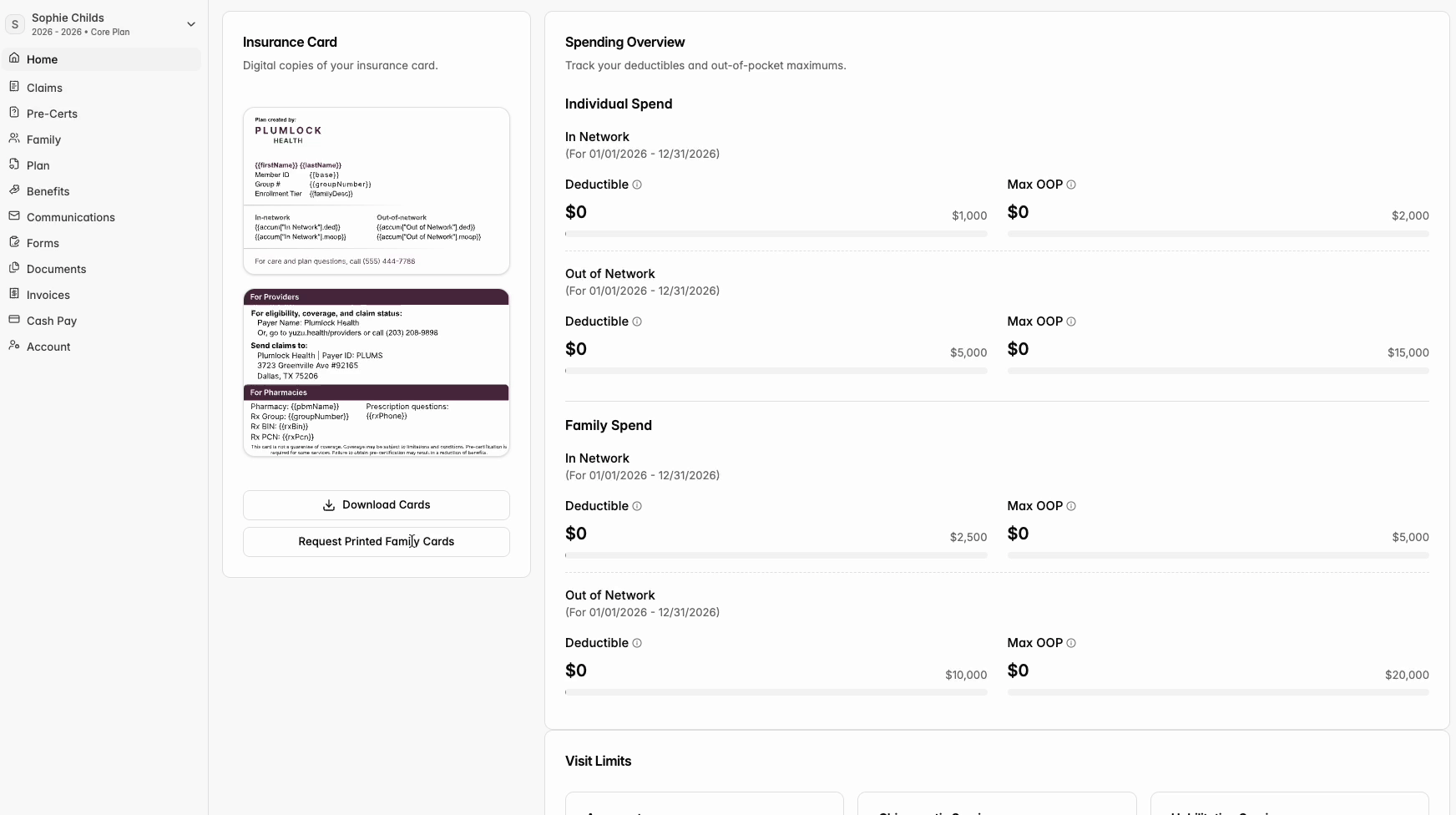Click the Home sidebar icon
Viewport: 1456px width, 815px height.
tap(14, 58)
